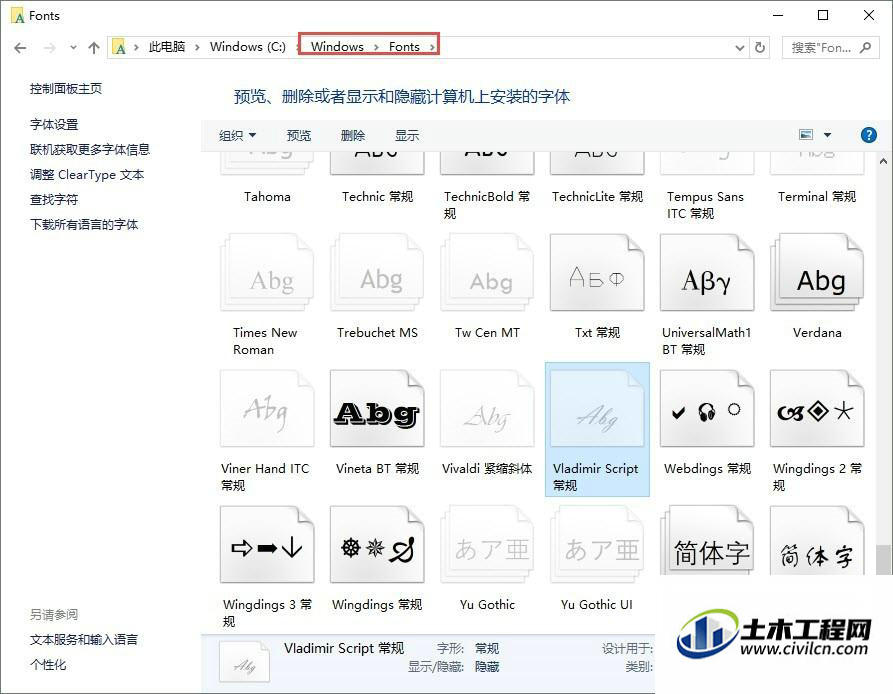Select the Wingdings 常规 font icon
The image size is (893, 694).
377,544
